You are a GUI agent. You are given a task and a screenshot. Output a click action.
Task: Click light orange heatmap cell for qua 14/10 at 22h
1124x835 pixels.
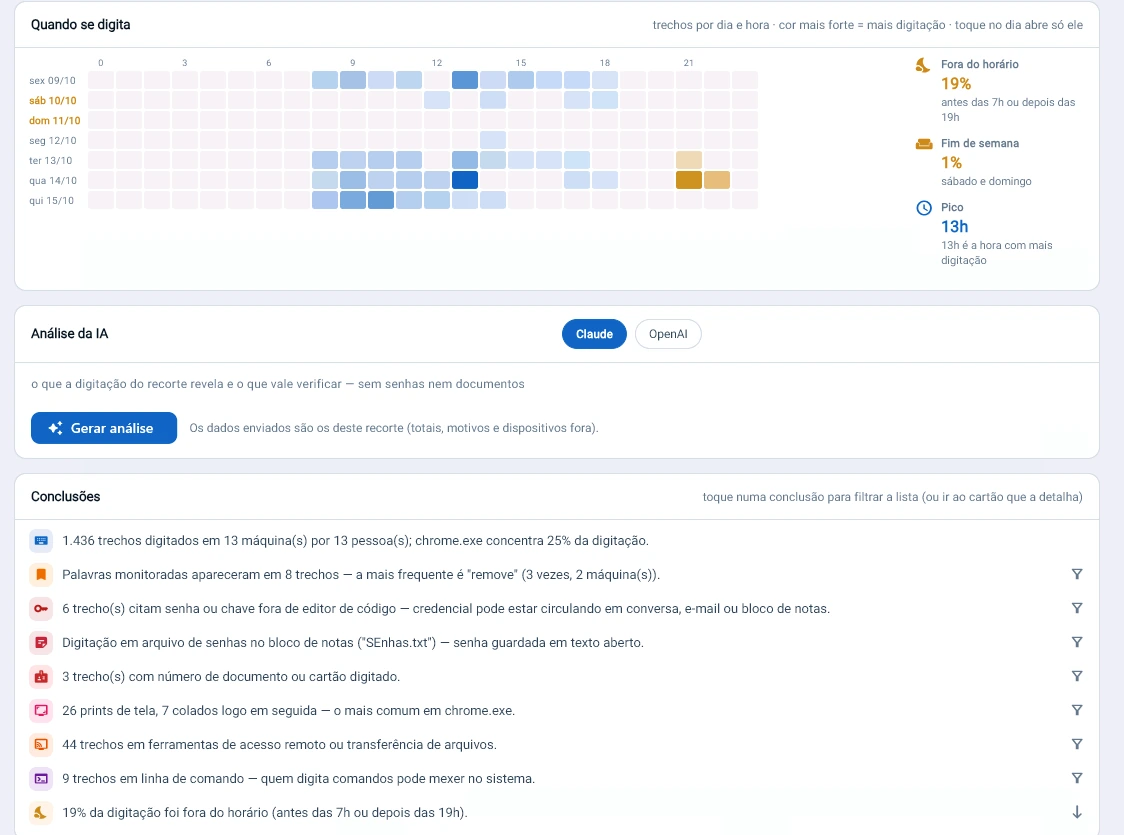(x=717, y=180)
